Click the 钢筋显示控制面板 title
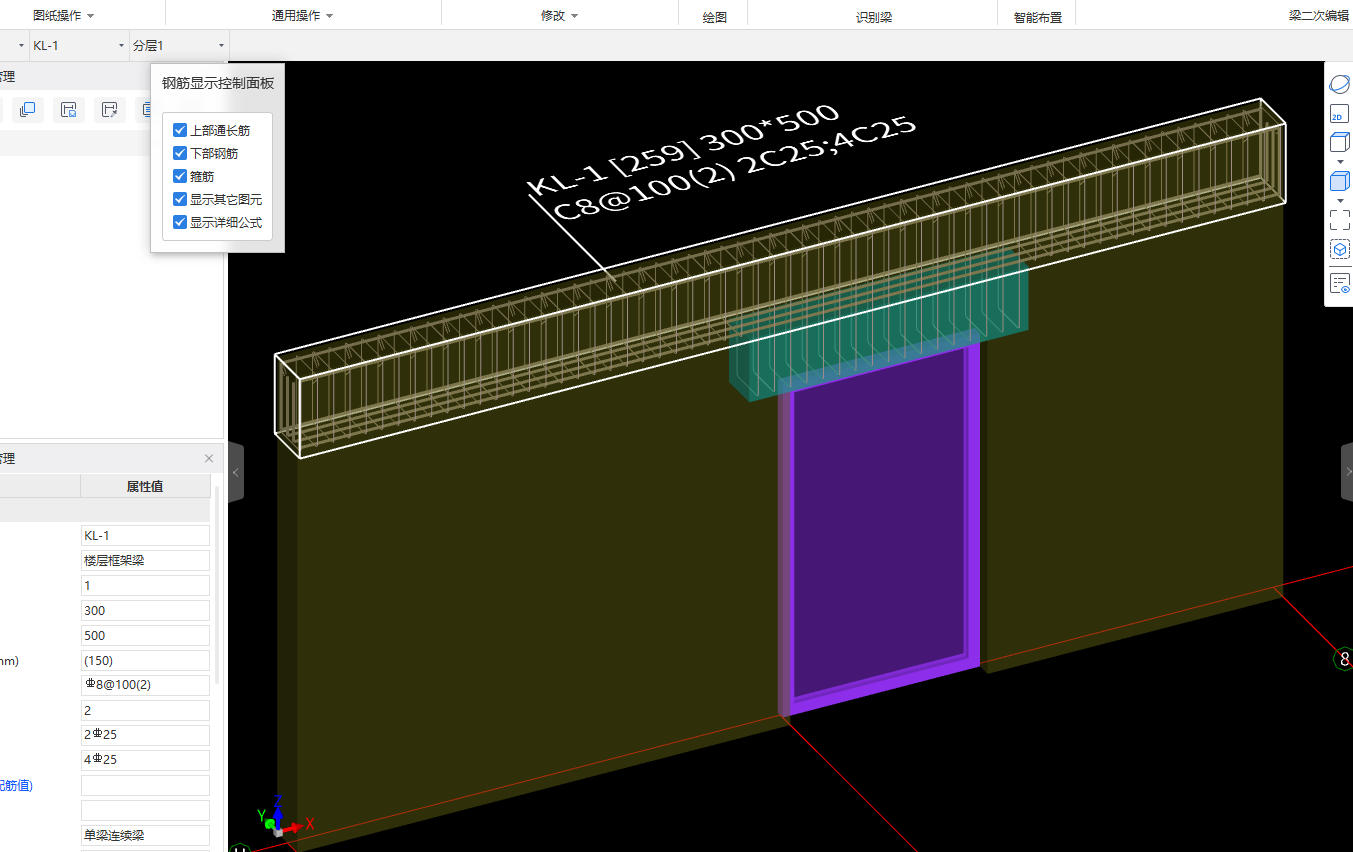The width and height of the screenshot is (1353, 852). [x=218, y=83]
